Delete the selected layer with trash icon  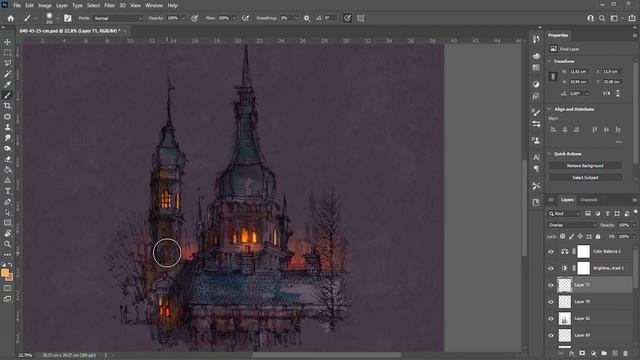[625, 353]
